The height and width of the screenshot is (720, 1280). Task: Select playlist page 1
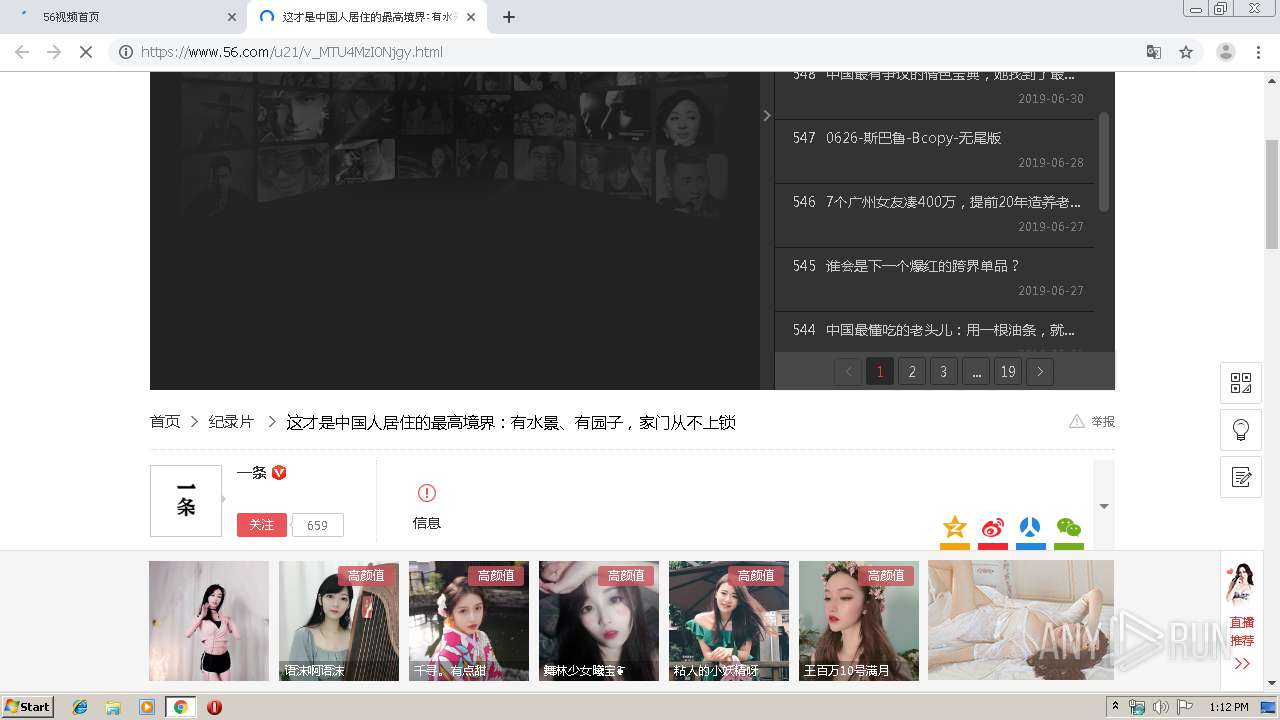[880, 372]
